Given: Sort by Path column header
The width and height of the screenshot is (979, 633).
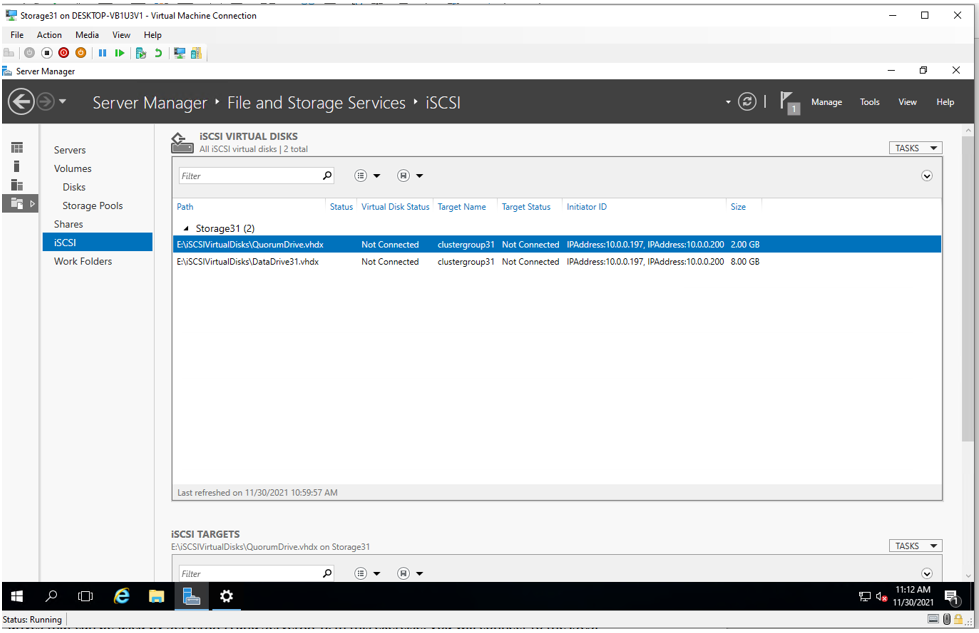Looking at the screenshot, I should tap(185, 207).
